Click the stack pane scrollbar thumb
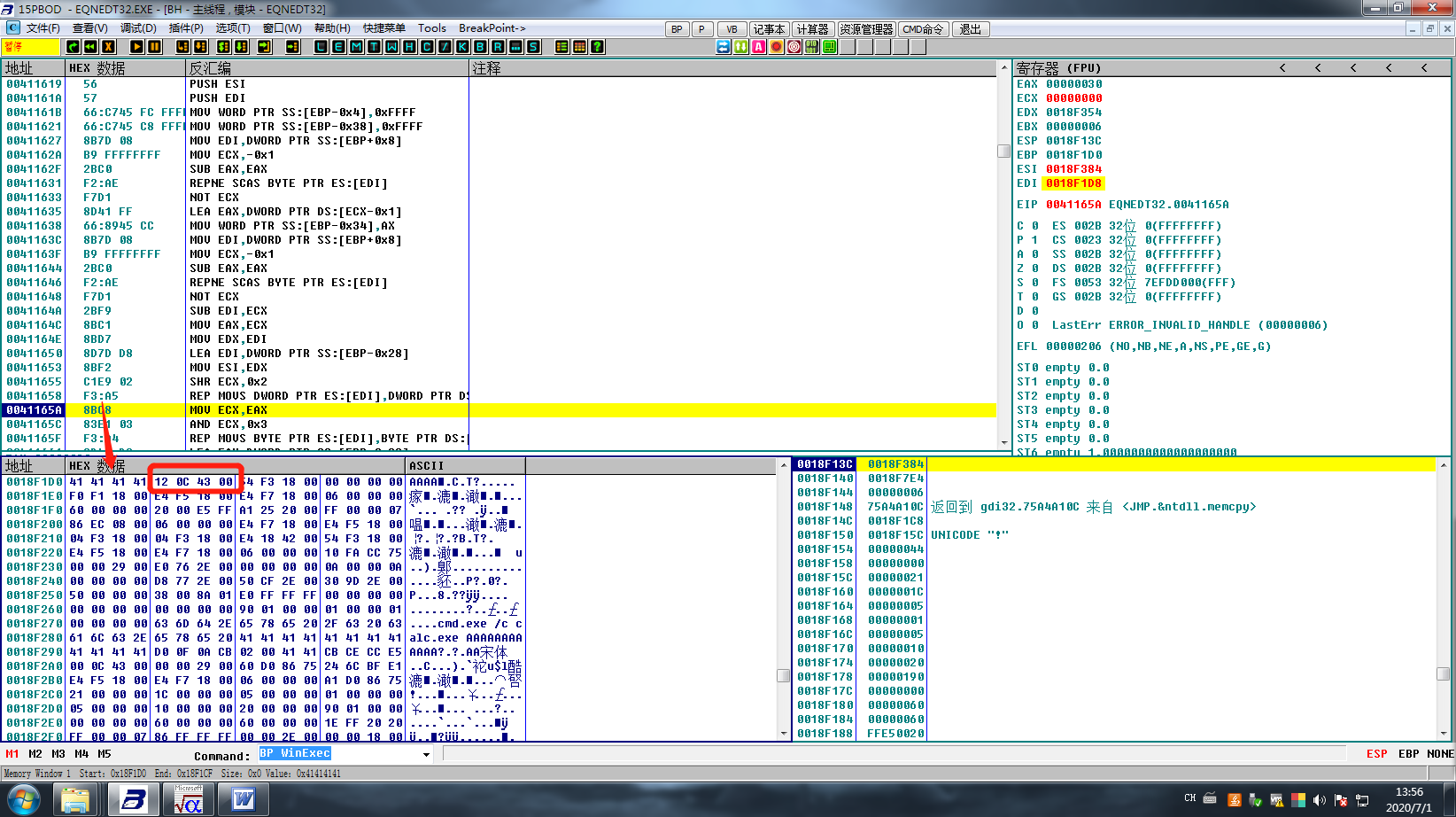This screenshot has width=1456, height=817. coord(1443,673)
